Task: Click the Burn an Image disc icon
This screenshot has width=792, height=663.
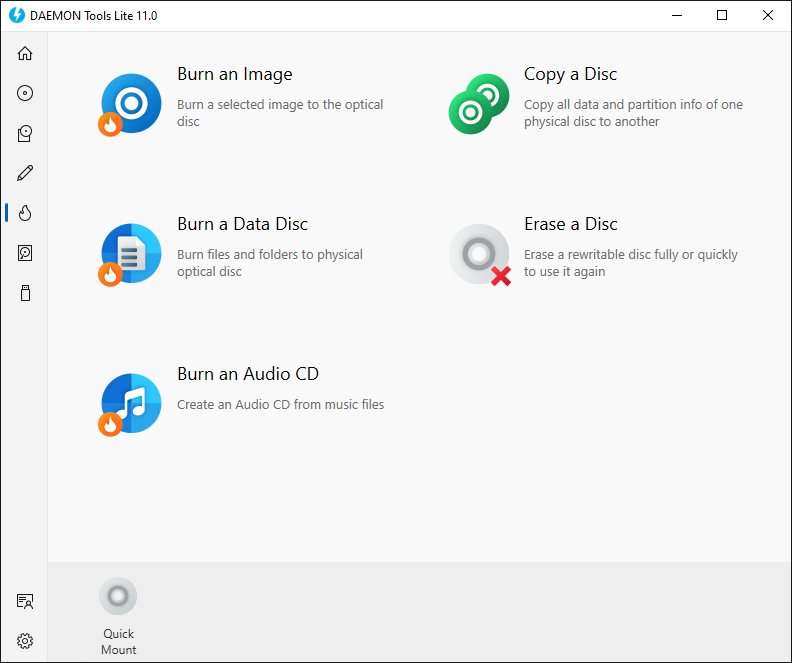Action: pos(130,105)
